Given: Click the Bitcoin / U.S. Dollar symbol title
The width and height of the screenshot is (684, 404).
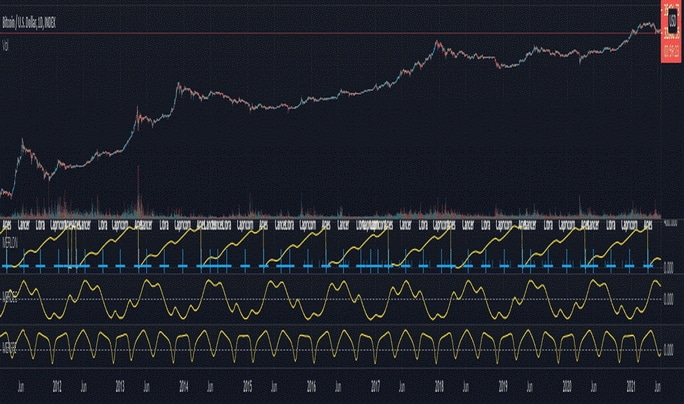Looking at the screenshot, I should pyautogui.click(x=29, y=23).
